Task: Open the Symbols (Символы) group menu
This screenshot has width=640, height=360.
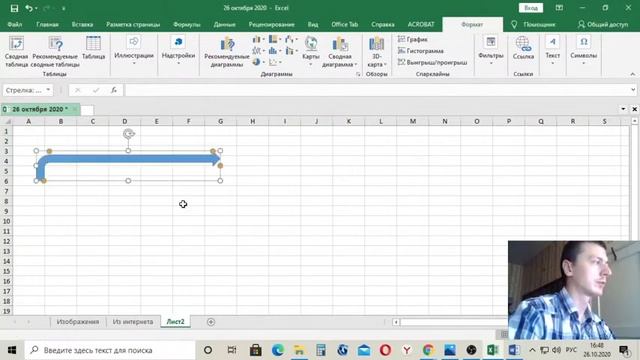Action: tap(583, 51)
